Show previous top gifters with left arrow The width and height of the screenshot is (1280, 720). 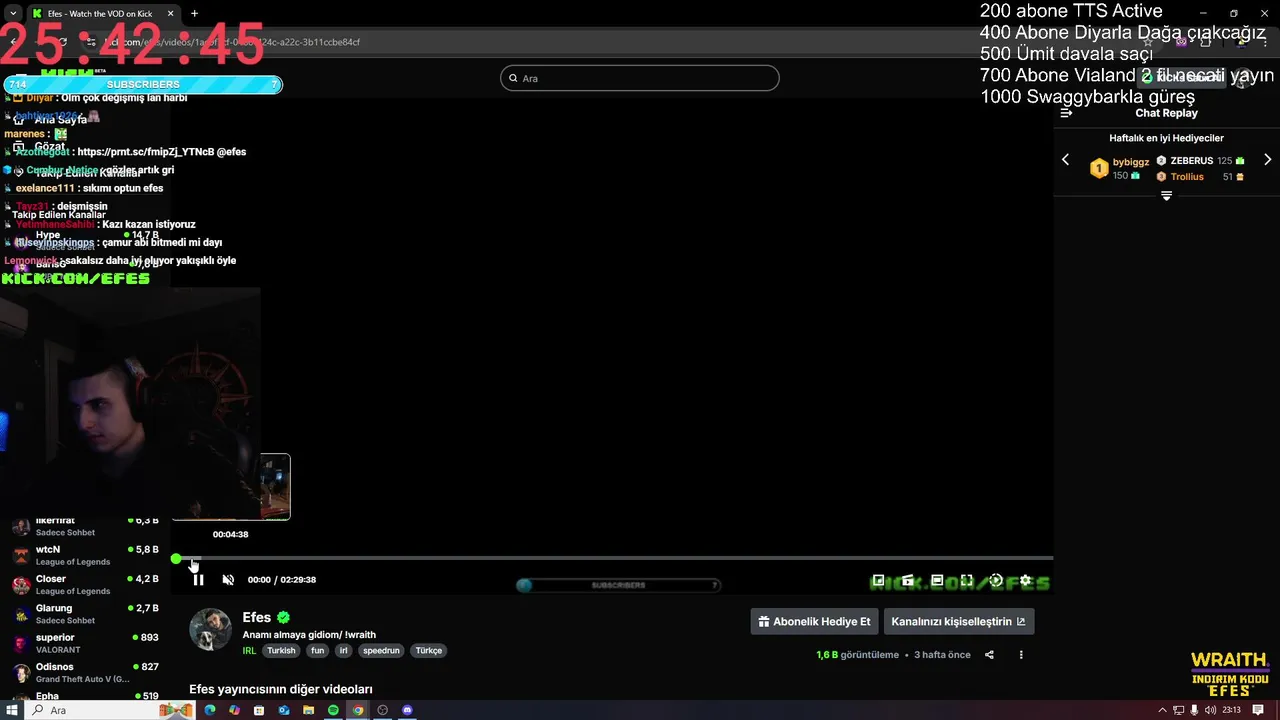coord(1065,160)
